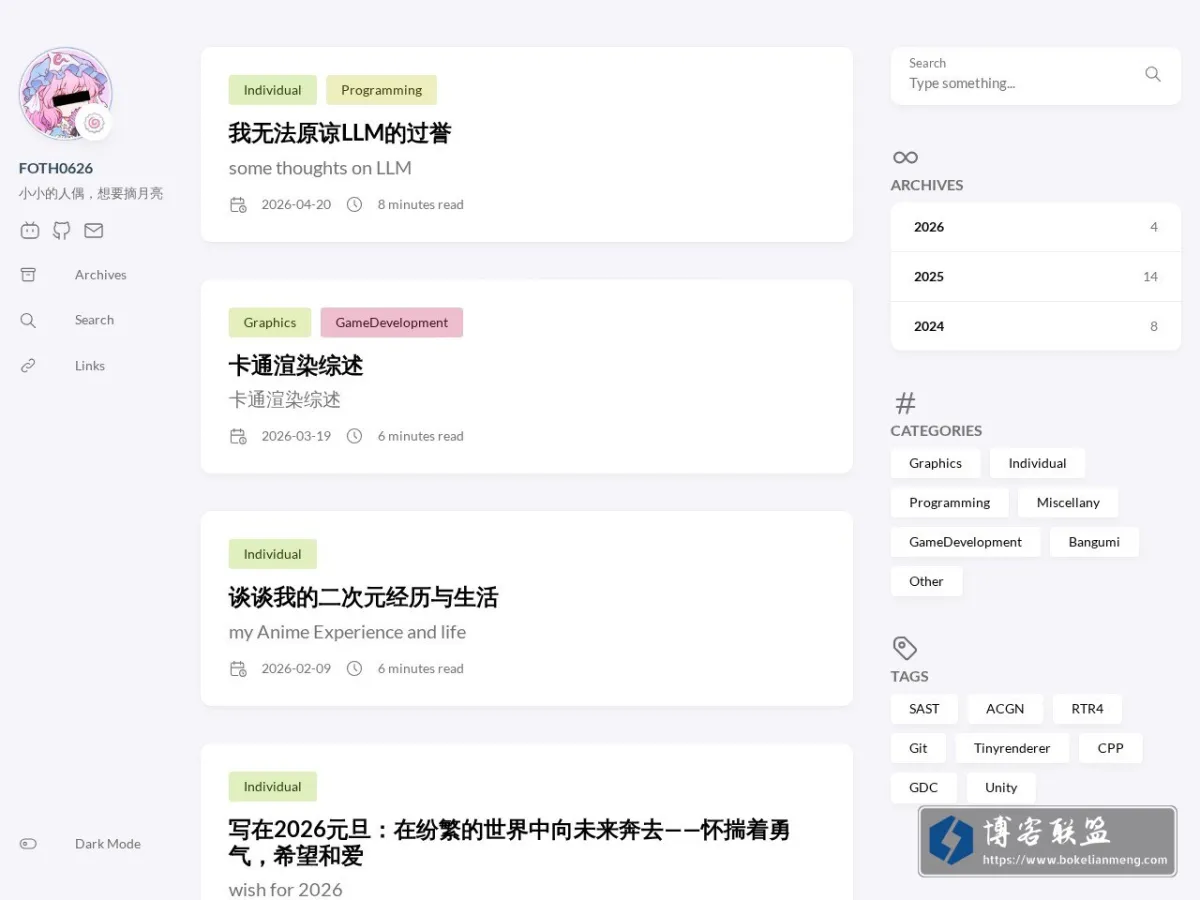Open post 谈谈我的二次元经历与生活
Screen dimensions: 1200x900
[x=363, y=598]
